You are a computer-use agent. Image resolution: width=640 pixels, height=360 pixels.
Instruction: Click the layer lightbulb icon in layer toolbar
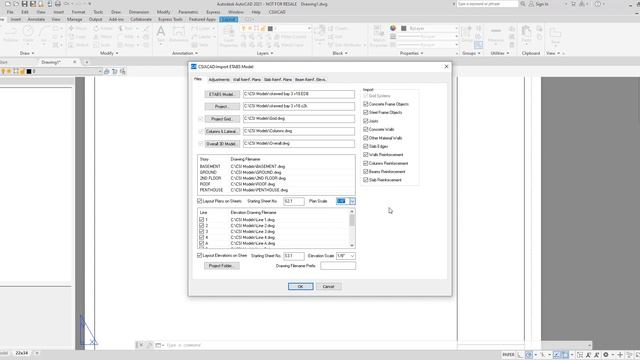coord(3,71)
